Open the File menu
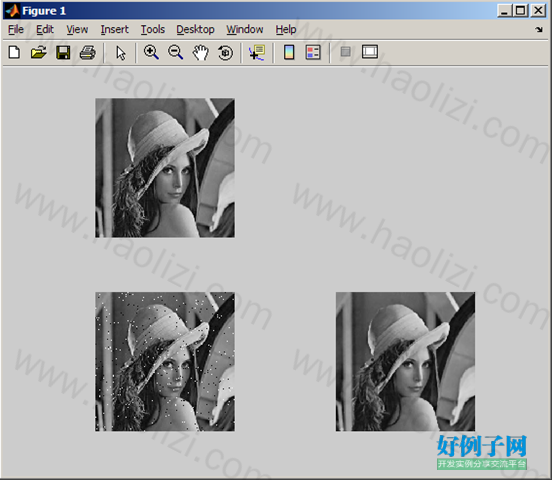This screenshot has width=552, height=480. [x=16, y=30]
